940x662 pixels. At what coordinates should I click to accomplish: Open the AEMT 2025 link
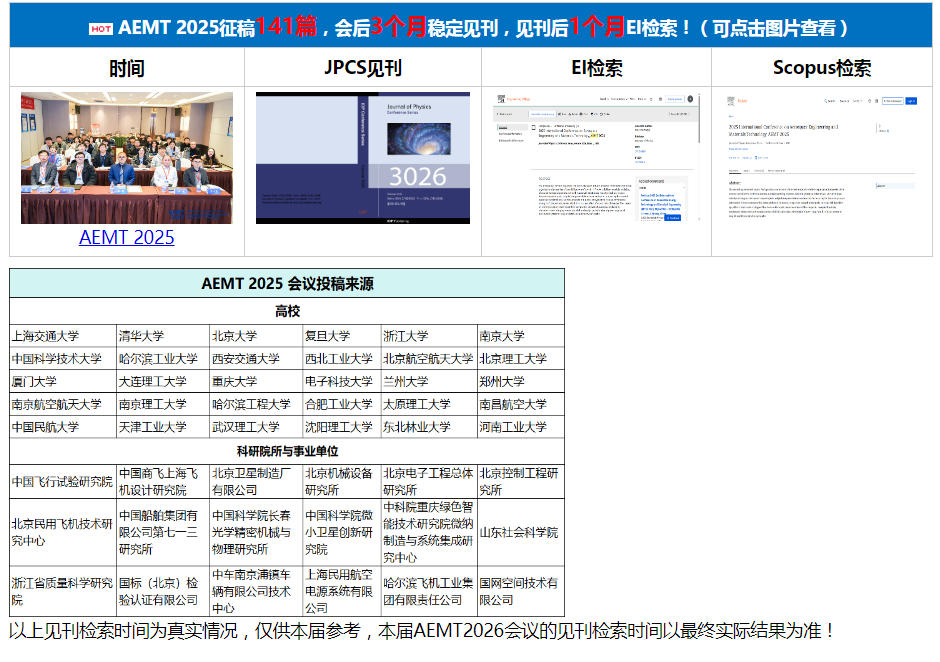click(x=126, y=237)
